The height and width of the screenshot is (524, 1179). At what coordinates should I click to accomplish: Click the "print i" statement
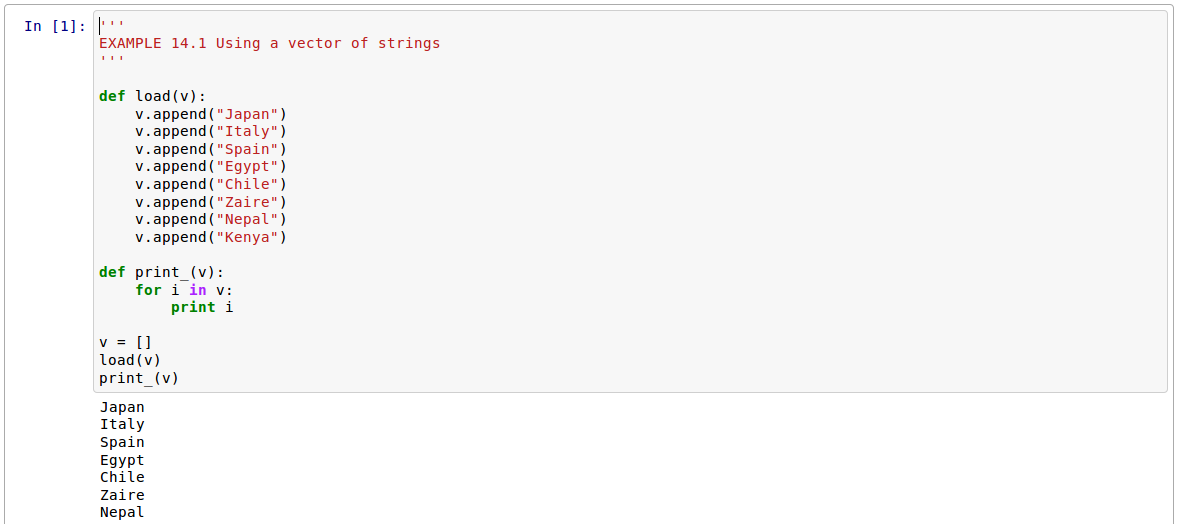[202, 307]
